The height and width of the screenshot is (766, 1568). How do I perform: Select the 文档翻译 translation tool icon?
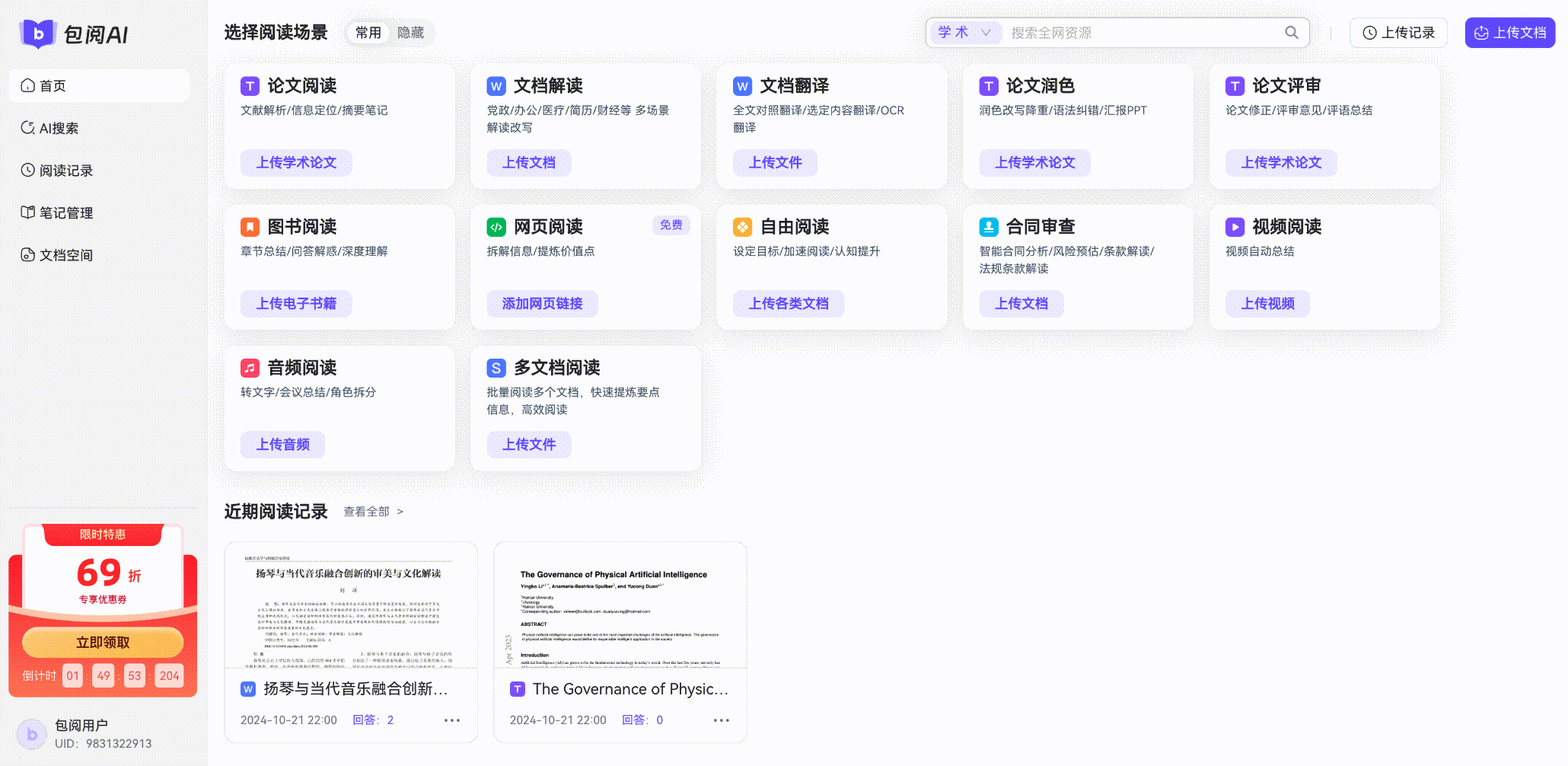click(742, 86)
